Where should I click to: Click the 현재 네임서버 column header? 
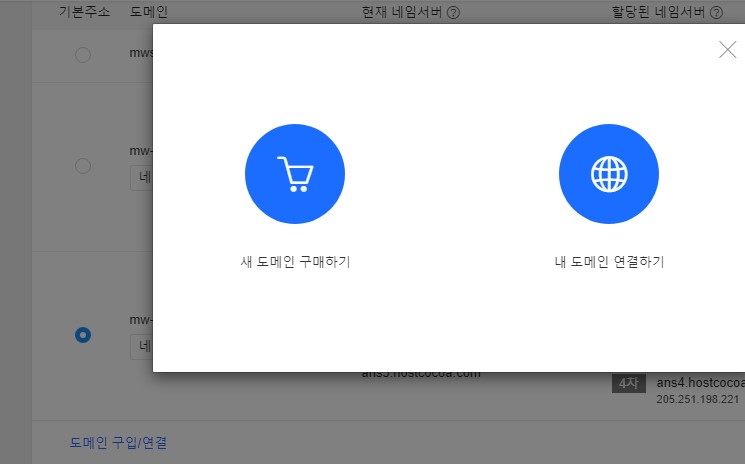(x=402, y=12)
